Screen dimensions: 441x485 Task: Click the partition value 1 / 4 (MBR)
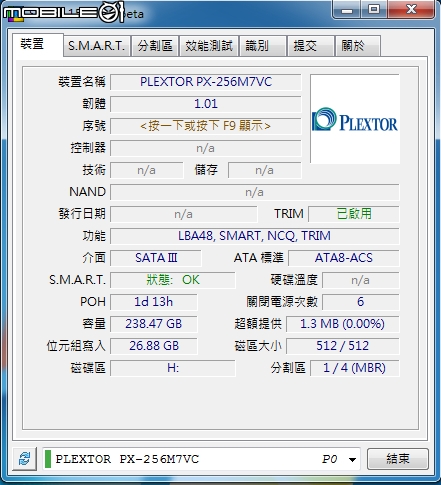point(355,368)
